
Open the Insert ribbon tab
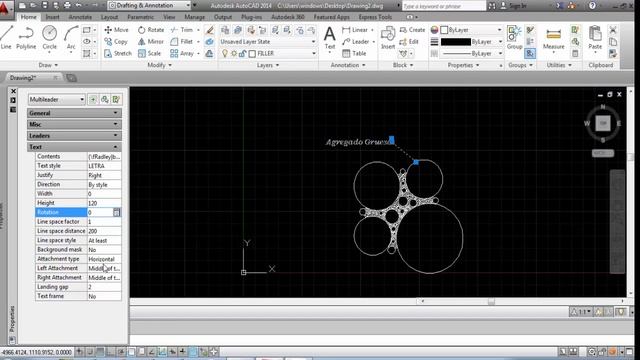[x=53, y=17]
